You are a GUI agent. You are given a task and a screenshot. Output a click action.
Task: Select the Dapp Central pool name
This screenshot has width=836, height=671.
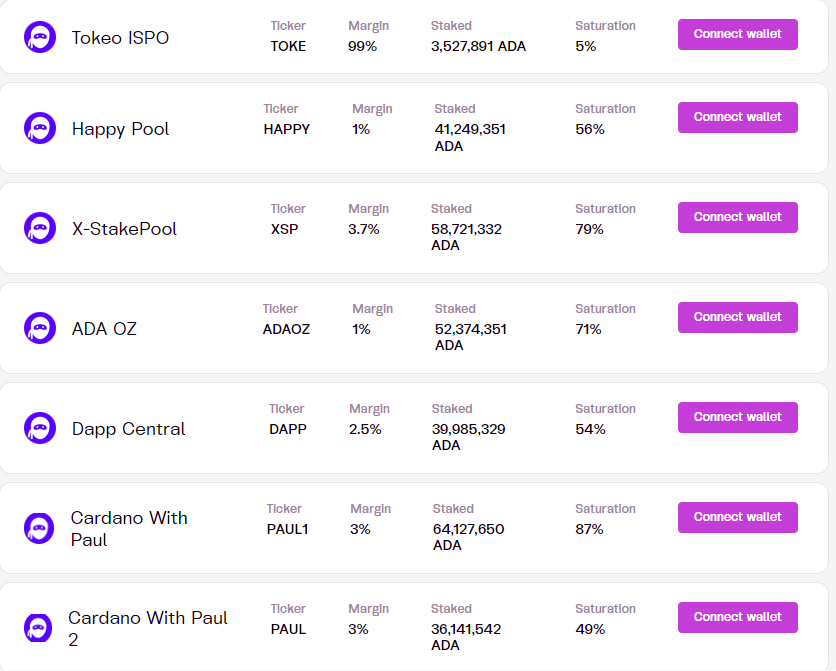point(128,429)
